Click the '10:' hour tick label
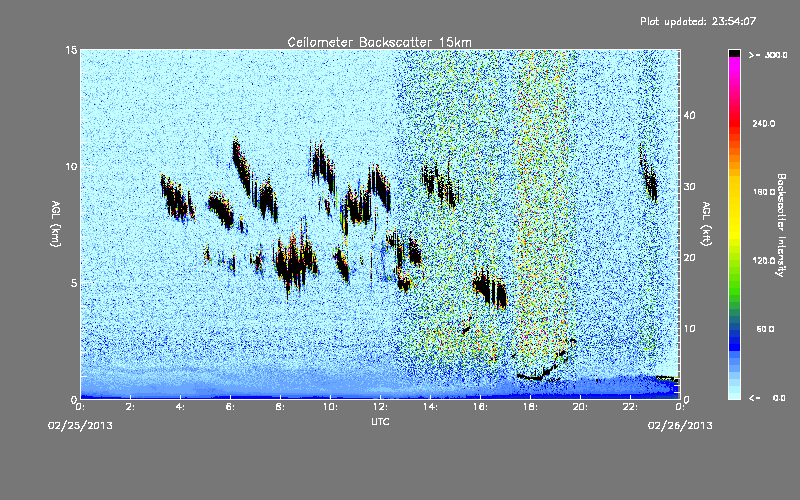Image resolution: width=800 pixels, height=500 pixels. (330, 407)
